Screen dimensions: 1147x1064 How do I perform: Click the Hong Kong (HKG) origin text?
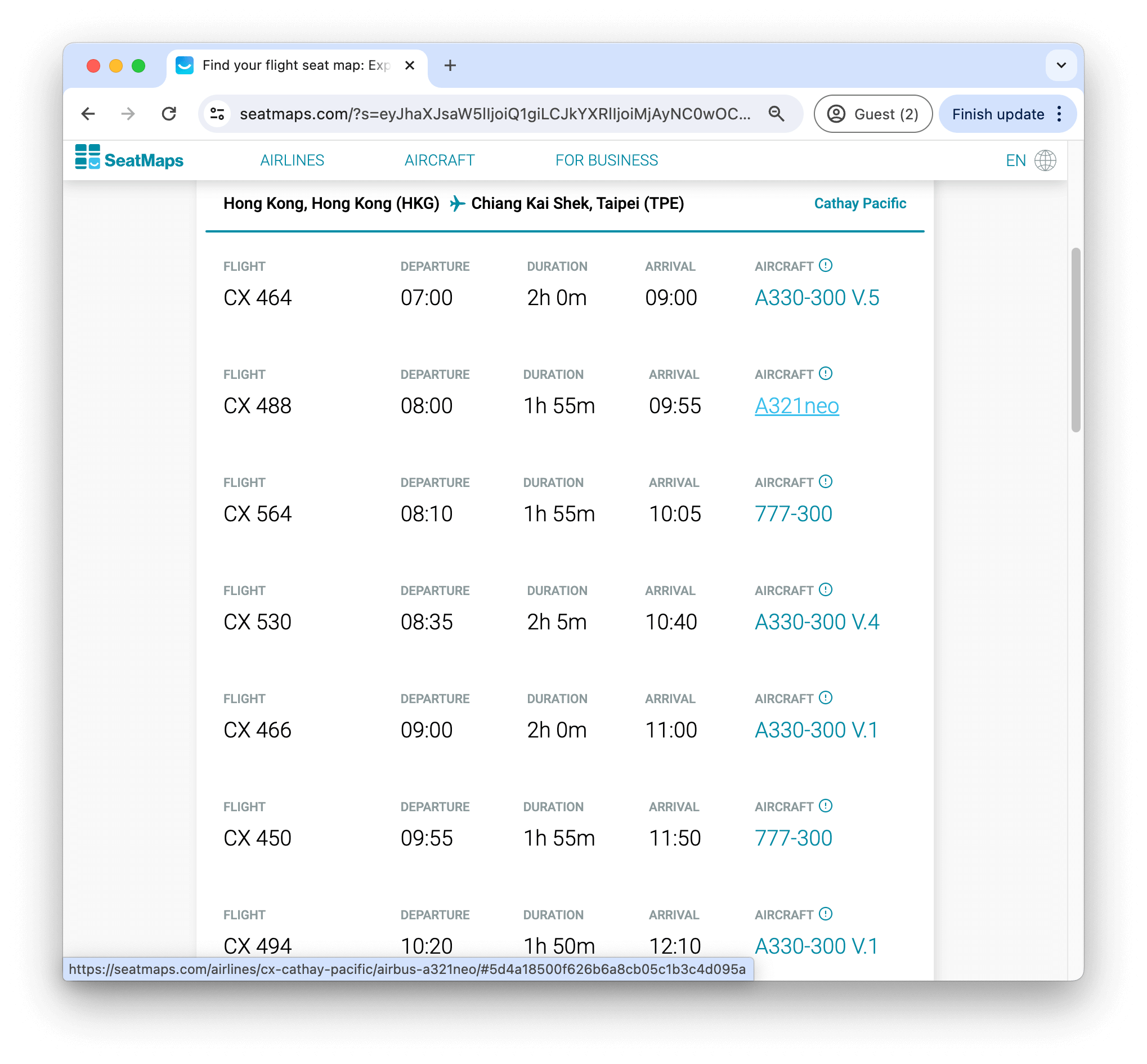click(x=331, y=203)
